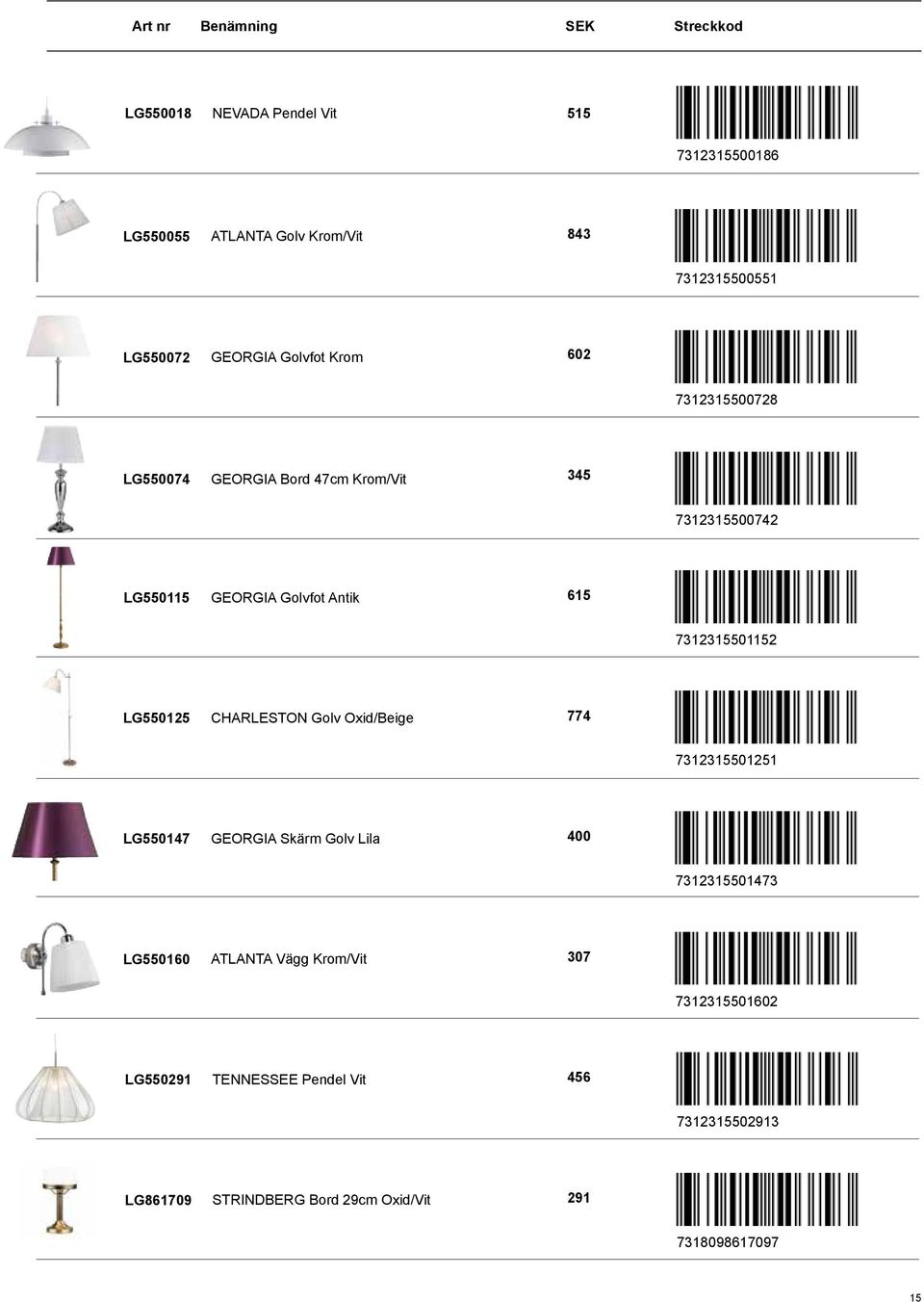Click barcode 7312315500186

[766, 113]
